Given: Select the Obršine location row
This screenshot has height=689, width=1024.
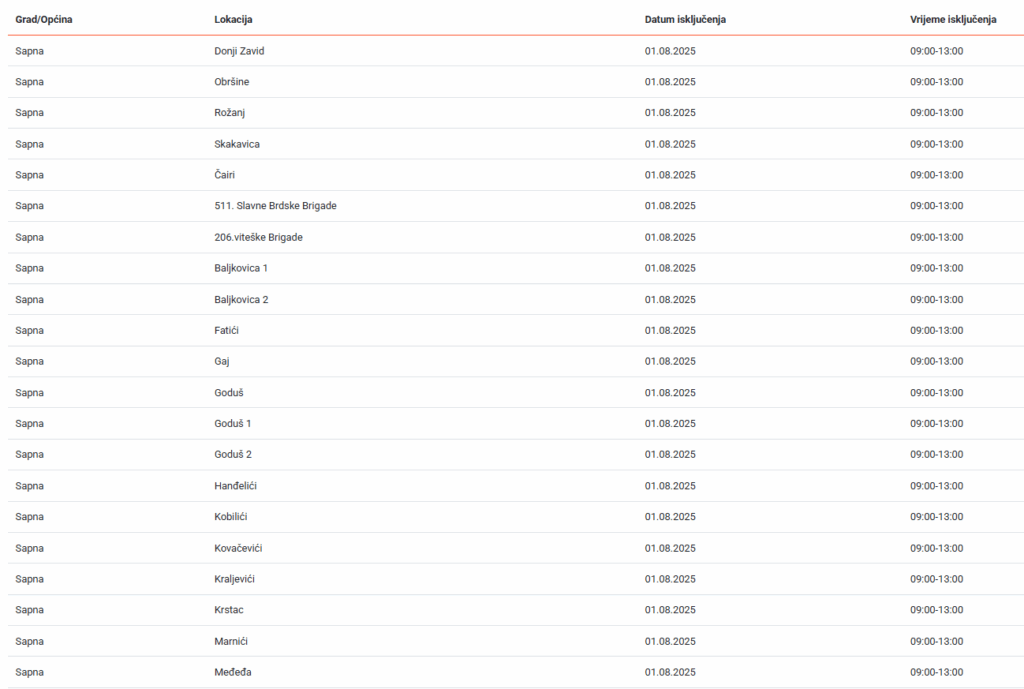Looking at the screenshot, I should pyautogui.click(x=232, y=82).
